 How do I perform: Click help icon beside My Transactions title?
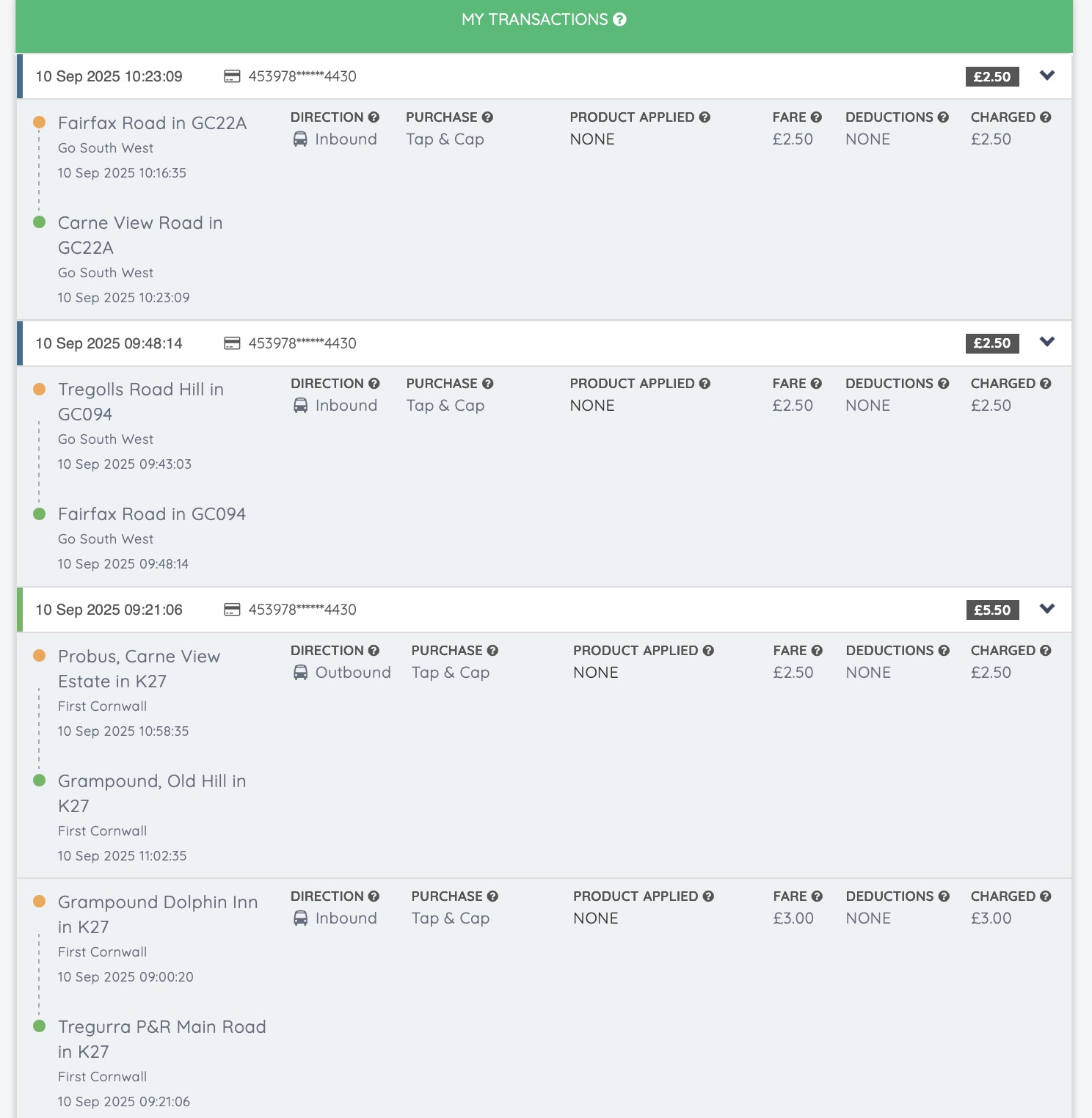(x=620, y=20)
